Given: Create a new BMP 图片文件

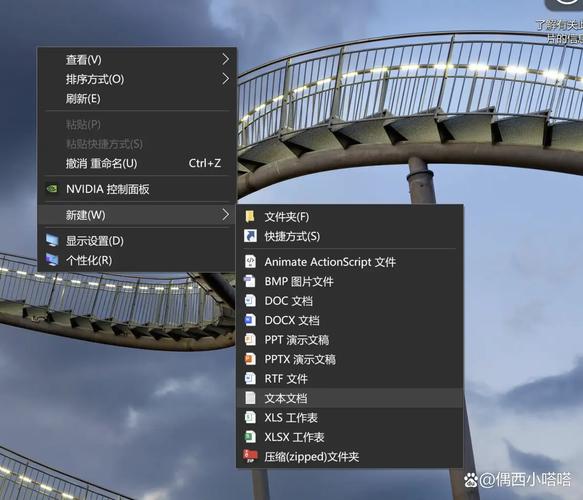Looking at the screenshot, I should point(350,281).
